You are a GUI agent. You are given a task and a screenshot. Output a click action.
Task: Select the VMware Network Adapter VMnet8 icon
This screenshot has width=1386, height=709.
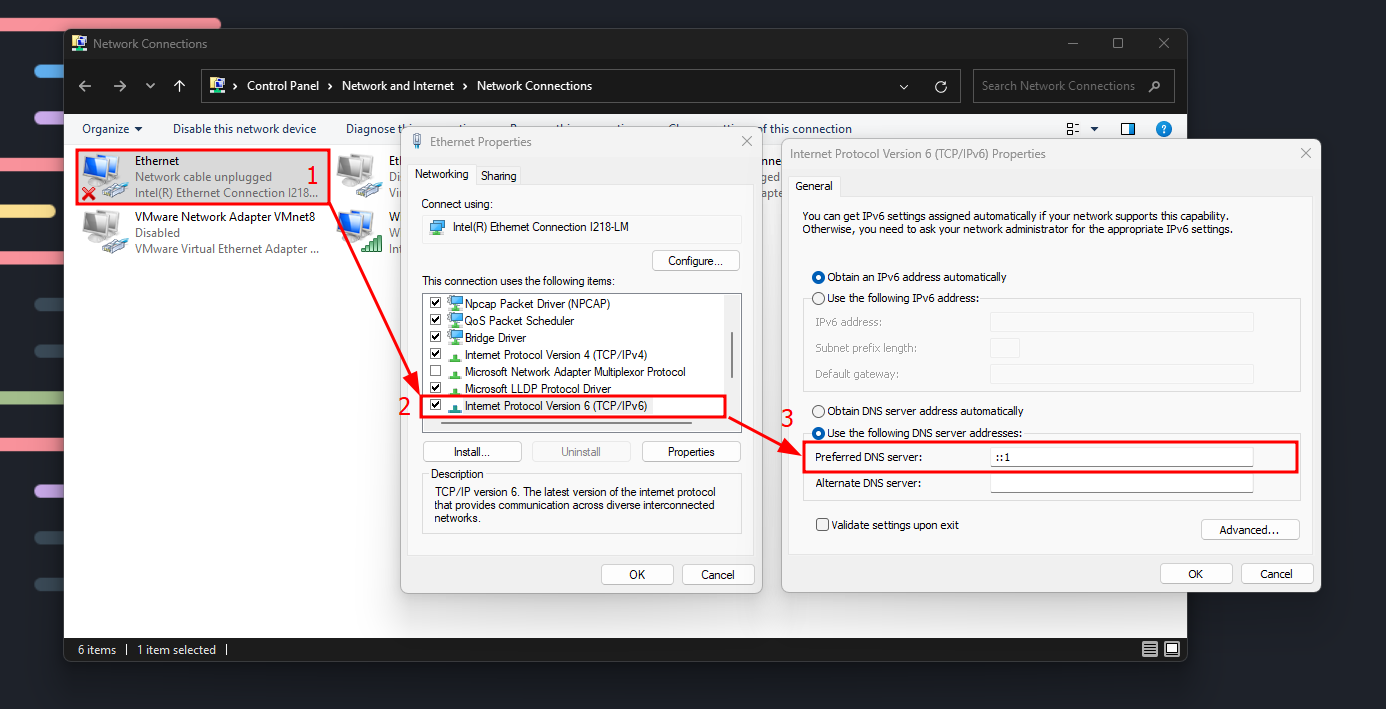pyautogui.click(x=105, y=232)
